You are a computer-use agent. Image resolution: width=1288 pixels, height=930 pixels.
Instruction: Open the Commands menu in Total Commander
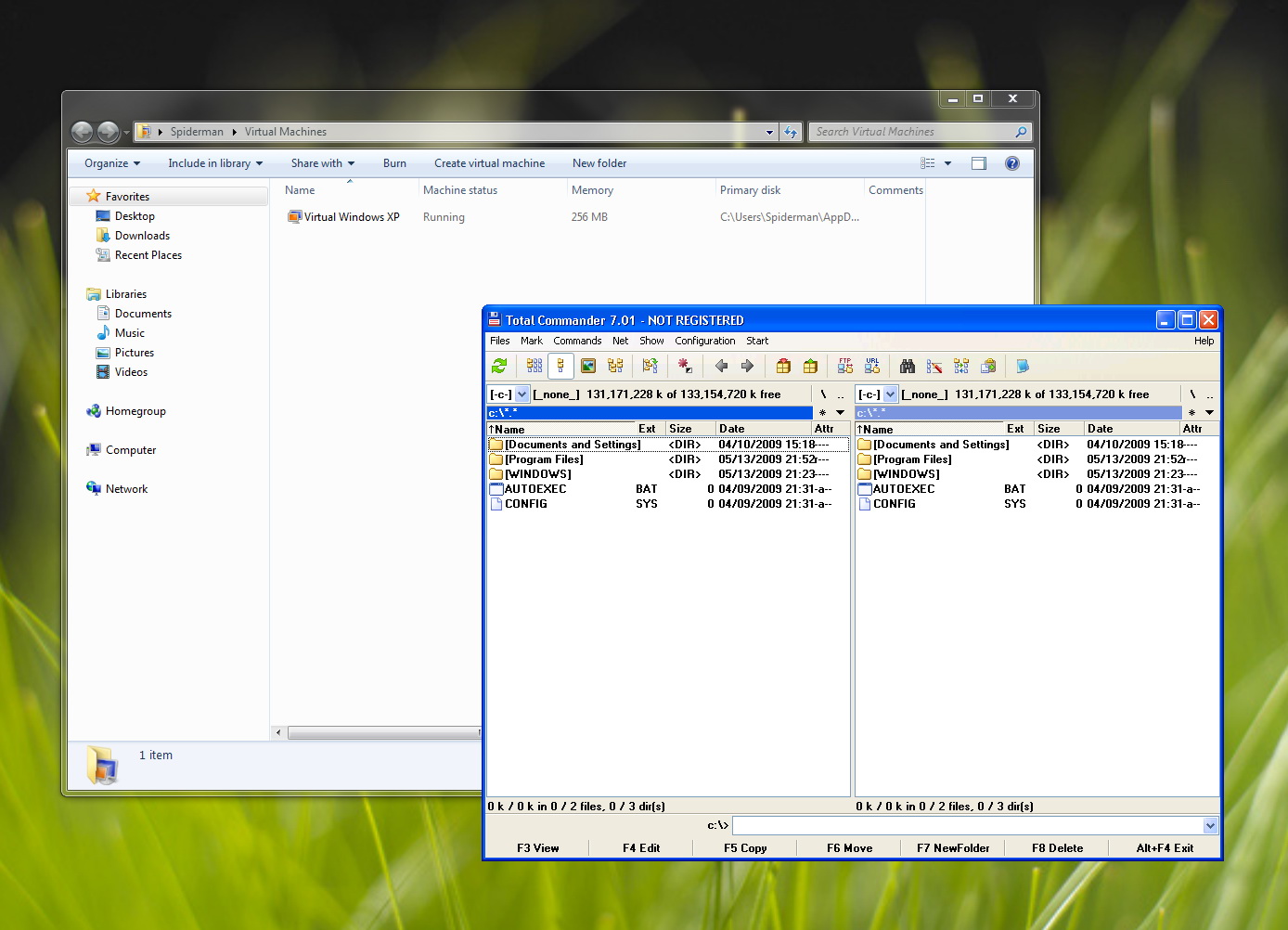577,341
